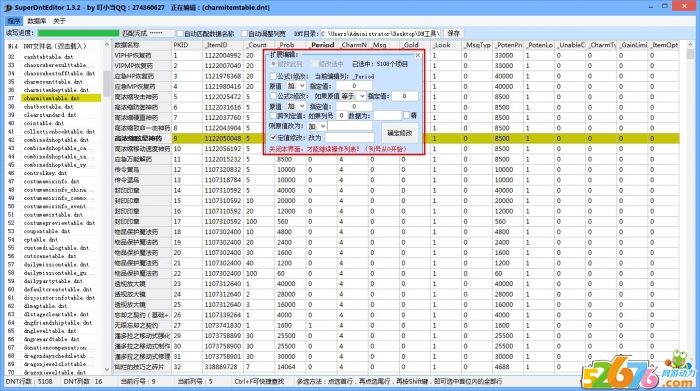This screenshot has height=391, width=700.
Task: Select clearstandard.dnt in the file list
Action: [50, 115]
